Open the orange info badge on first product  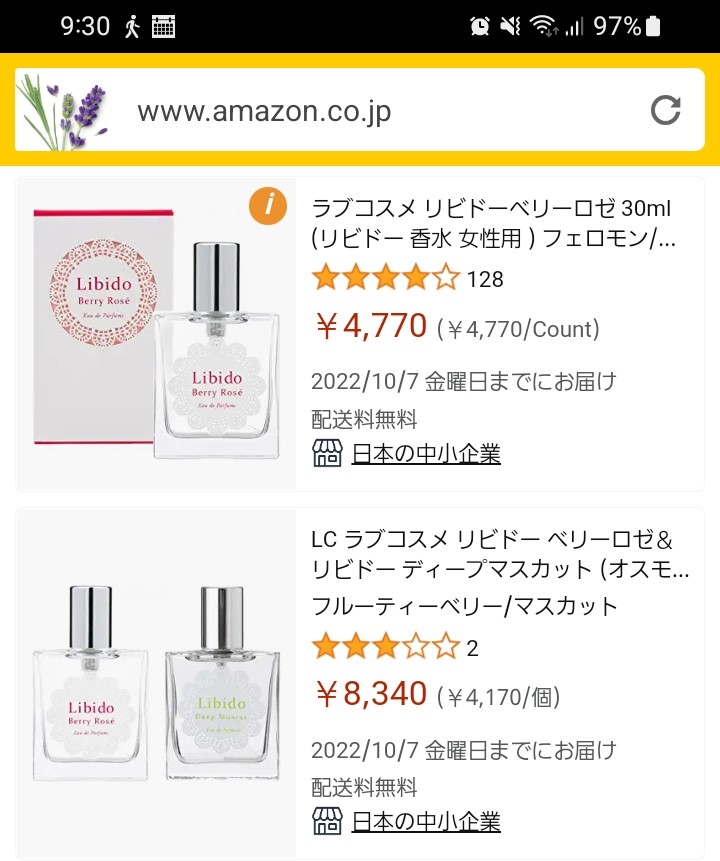267,205
